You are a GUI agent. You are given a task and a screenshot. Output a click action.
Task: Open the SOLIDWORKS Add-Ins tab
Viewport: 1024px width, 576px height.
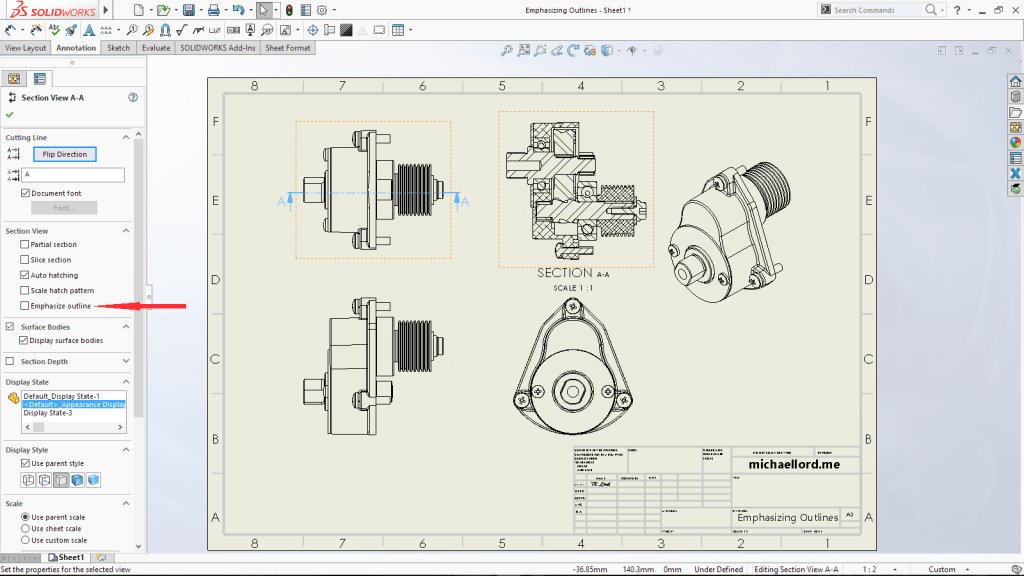click(x=217, y=48)
